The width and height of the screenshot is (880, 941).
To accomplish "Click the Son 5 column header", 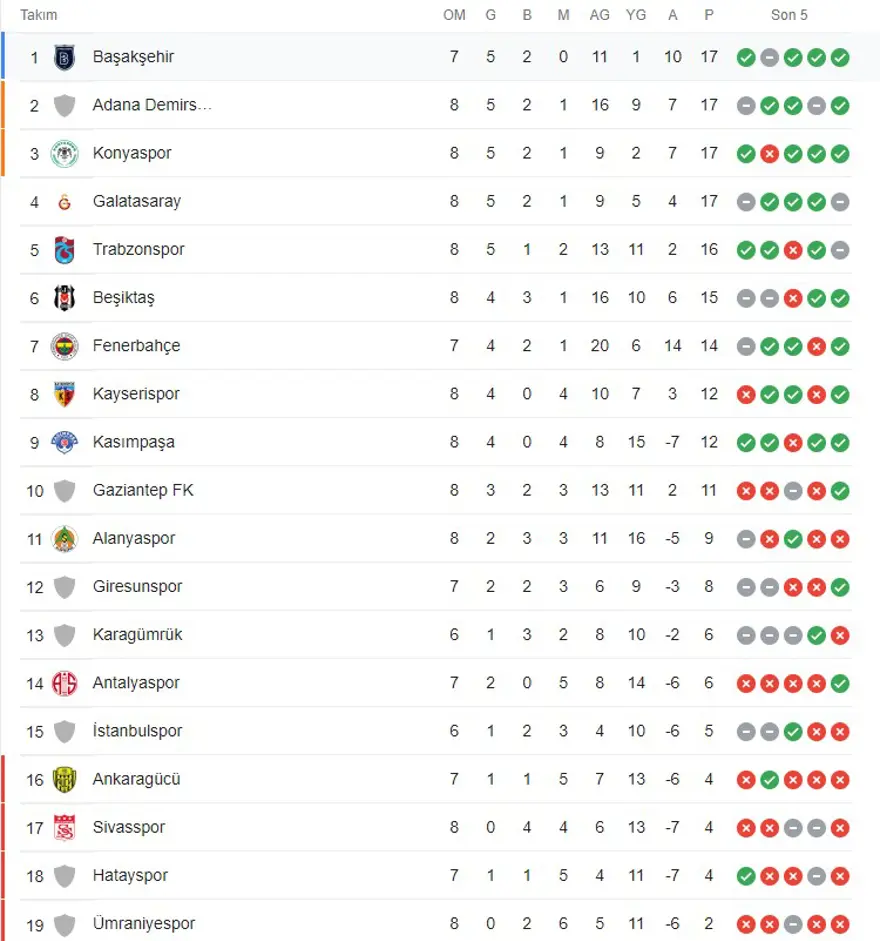I will pyautogui.click(x=789, y=15).
